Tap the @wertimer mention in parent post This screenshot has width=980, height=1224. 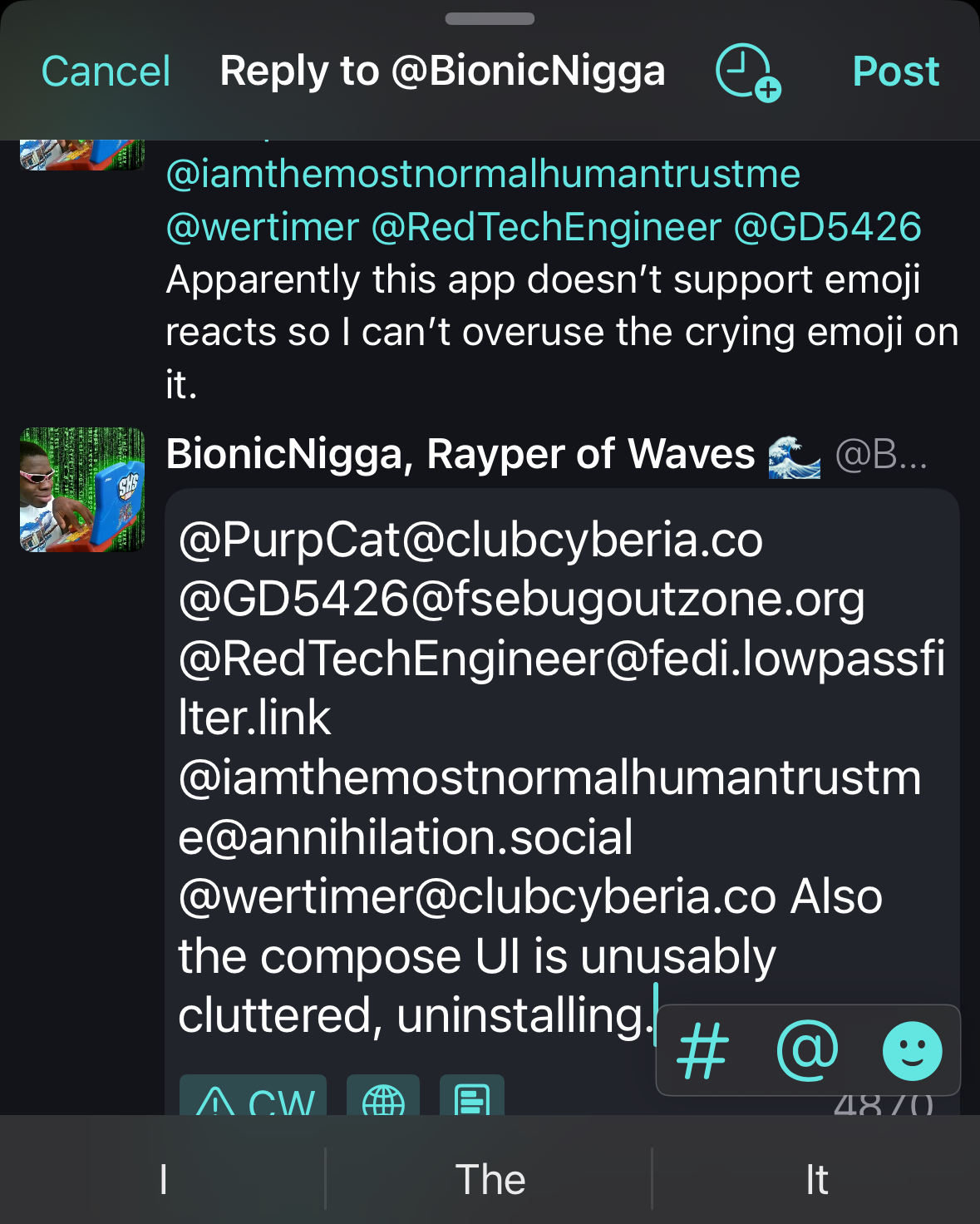coord(263,227)
